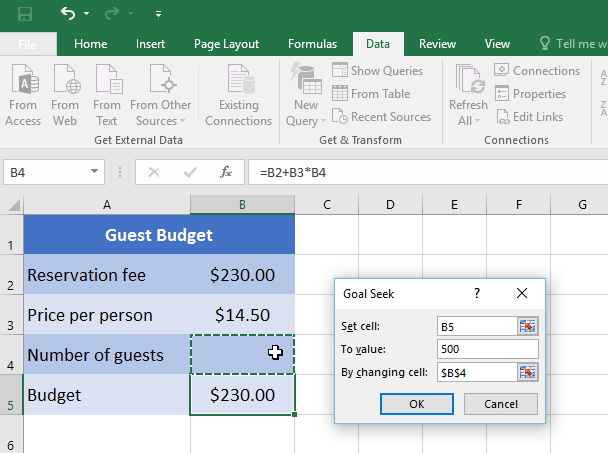Click the Save icon in title bar
This screenshot has height=453, width=608.
tap(25, 14)
